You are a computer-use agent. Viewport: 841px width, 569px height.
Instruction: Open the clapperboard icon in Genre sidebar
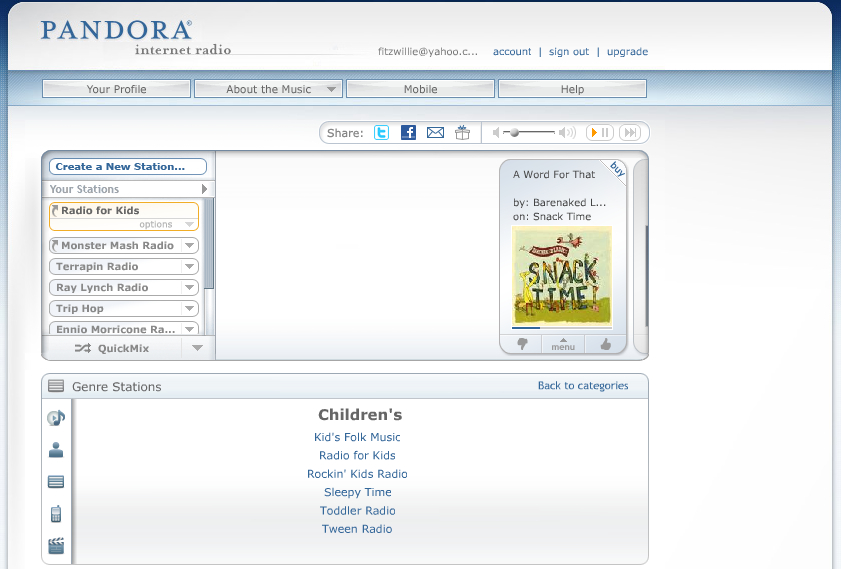coord(56,545)
